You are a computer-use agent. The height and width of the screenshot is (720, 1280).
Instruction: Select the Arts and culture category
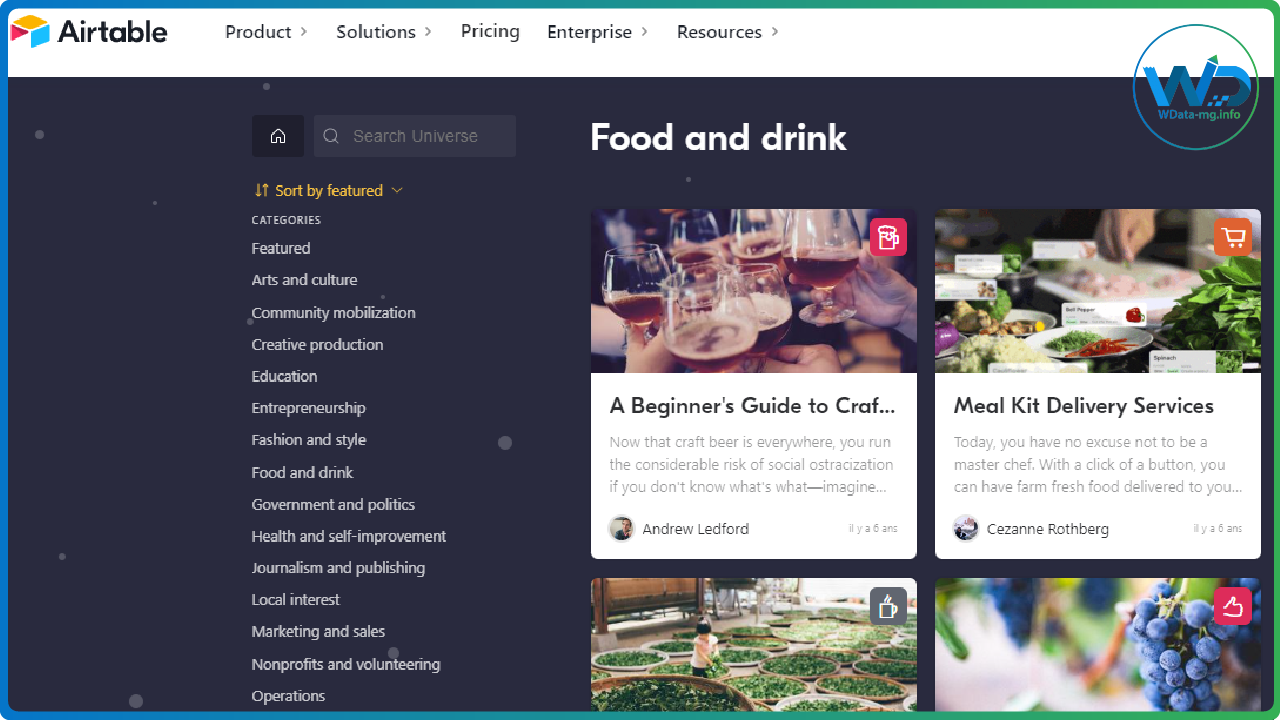pos(304,280)
